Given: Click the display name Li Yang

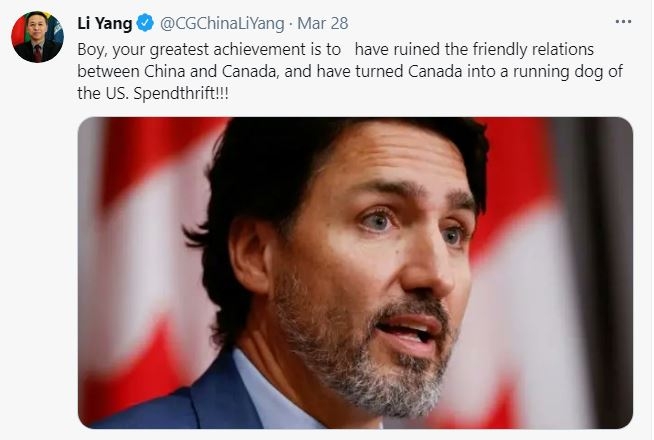Looking at the screenshot, I should 105,23.
